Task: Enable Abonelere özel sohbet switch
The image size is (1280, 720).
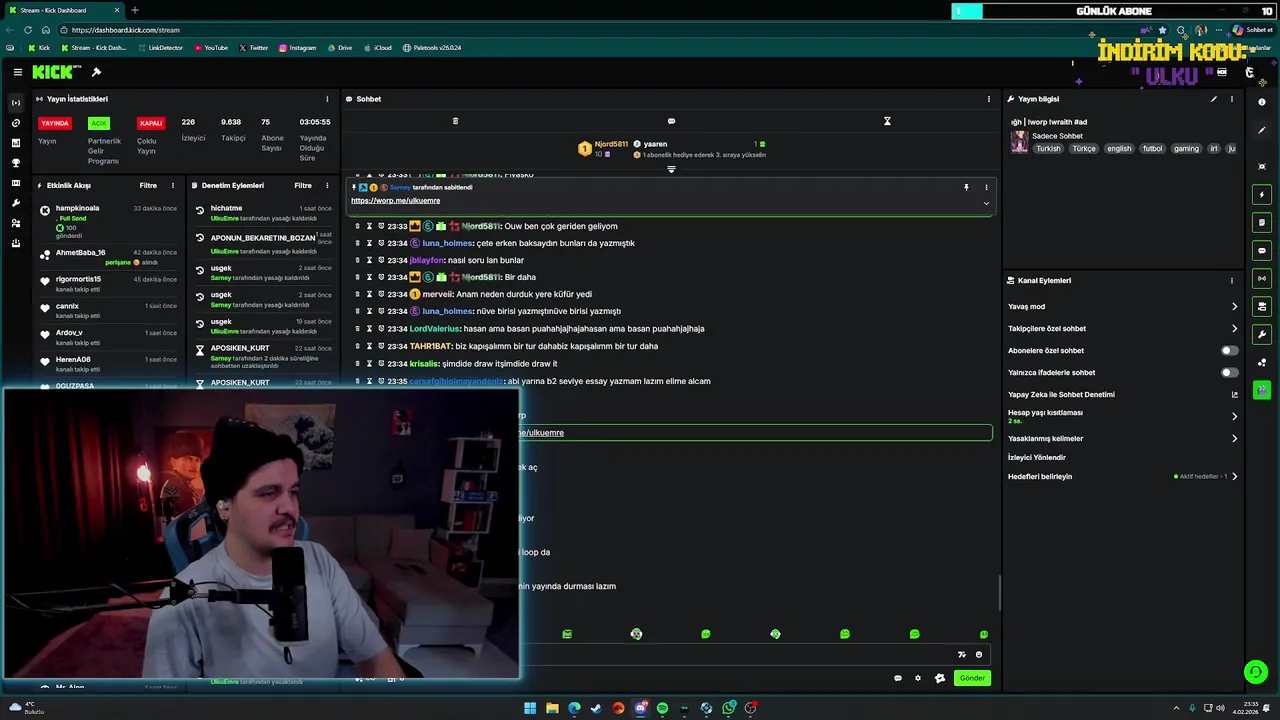Action: (1229, 351)
